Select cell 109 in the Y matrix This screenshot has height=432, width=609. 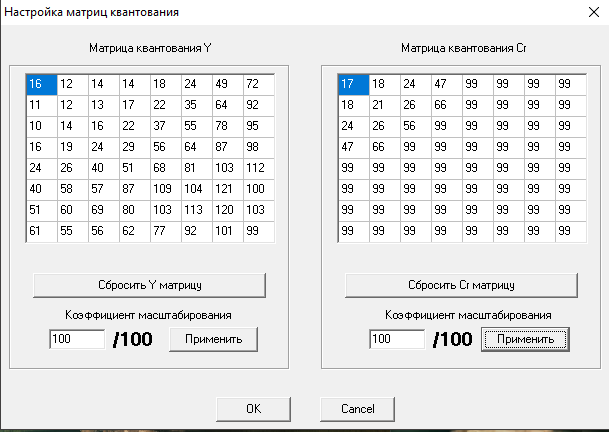point(166,190)
